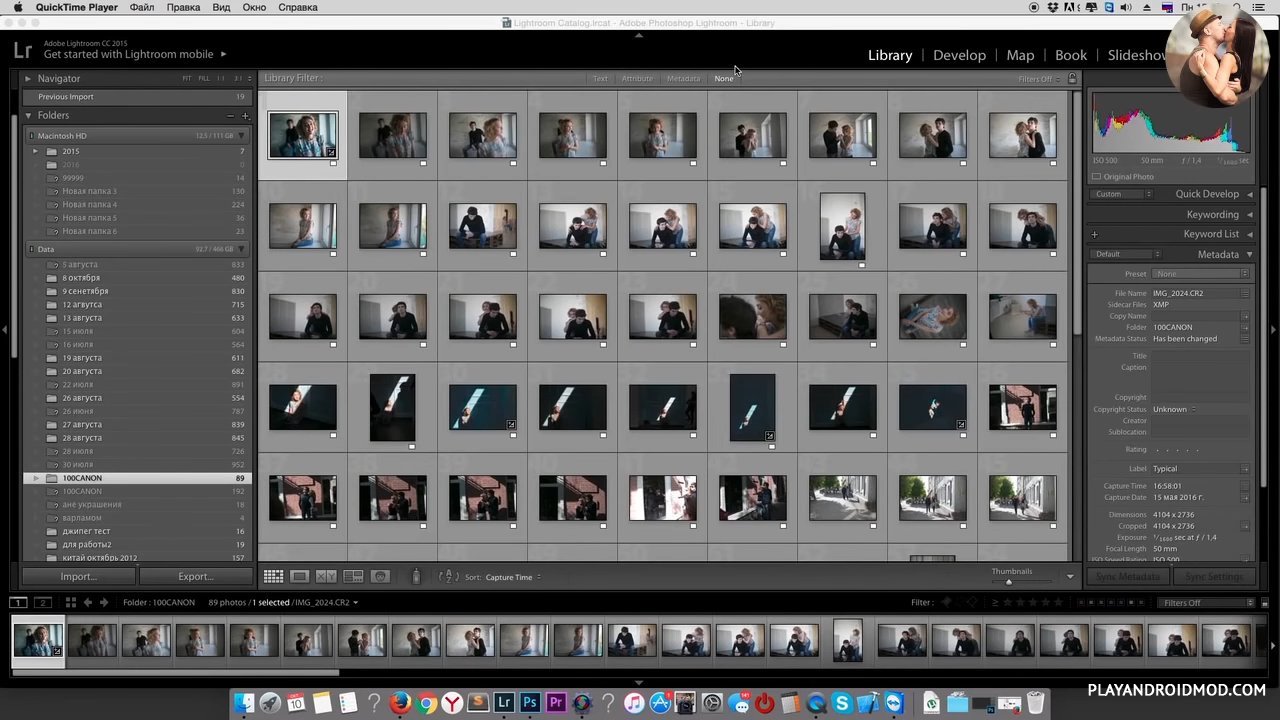Collapse the Navigator panel

coord(28,79)
